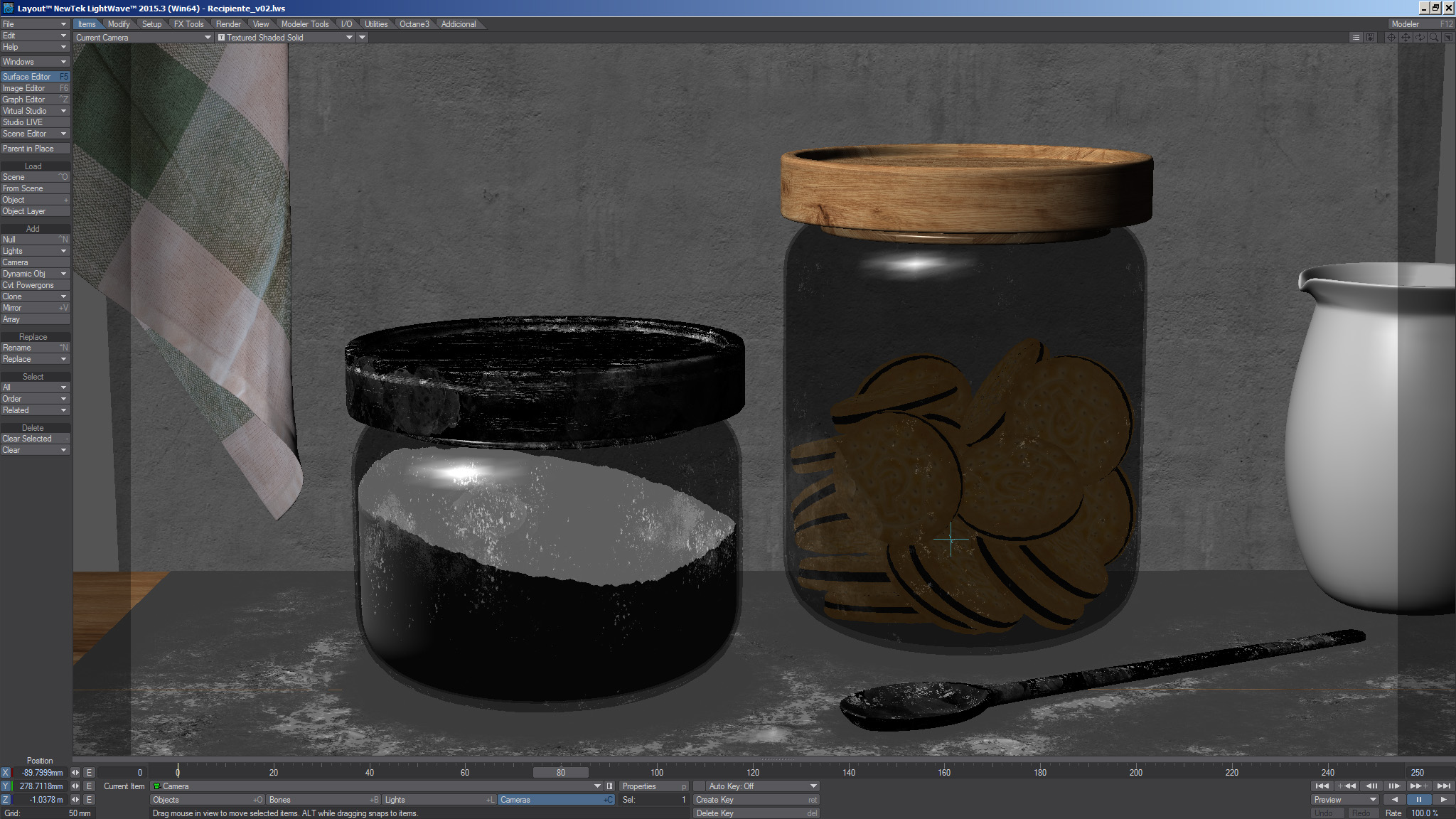Click the viewport options list icon
1456x819 pixels.
[x=1356, y=37]
